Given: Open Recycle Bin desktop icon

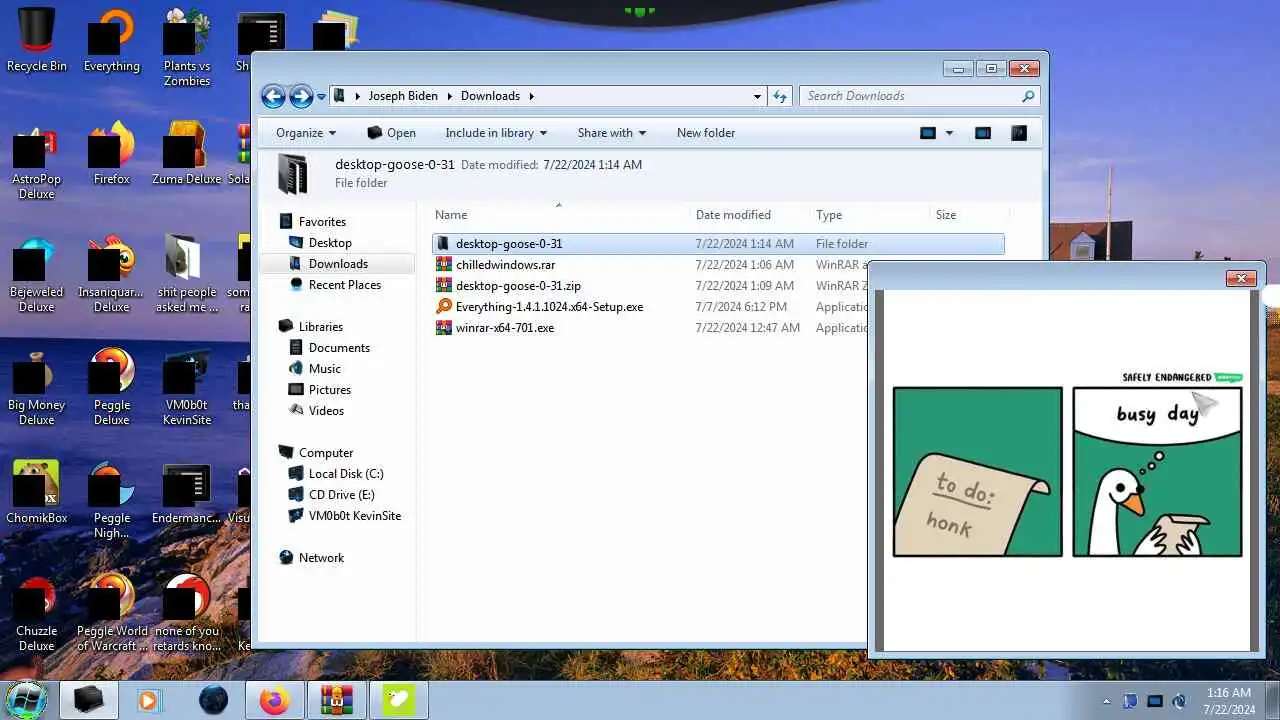Looking at the screenshot, I should 37,40.
